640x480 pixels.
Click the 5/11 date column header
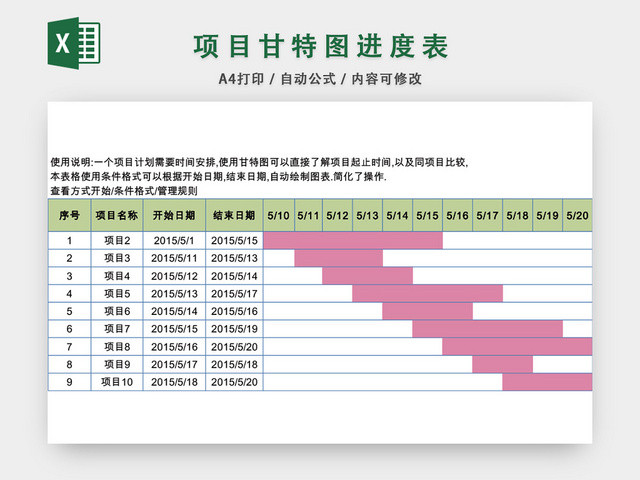[x=308, y=215]
